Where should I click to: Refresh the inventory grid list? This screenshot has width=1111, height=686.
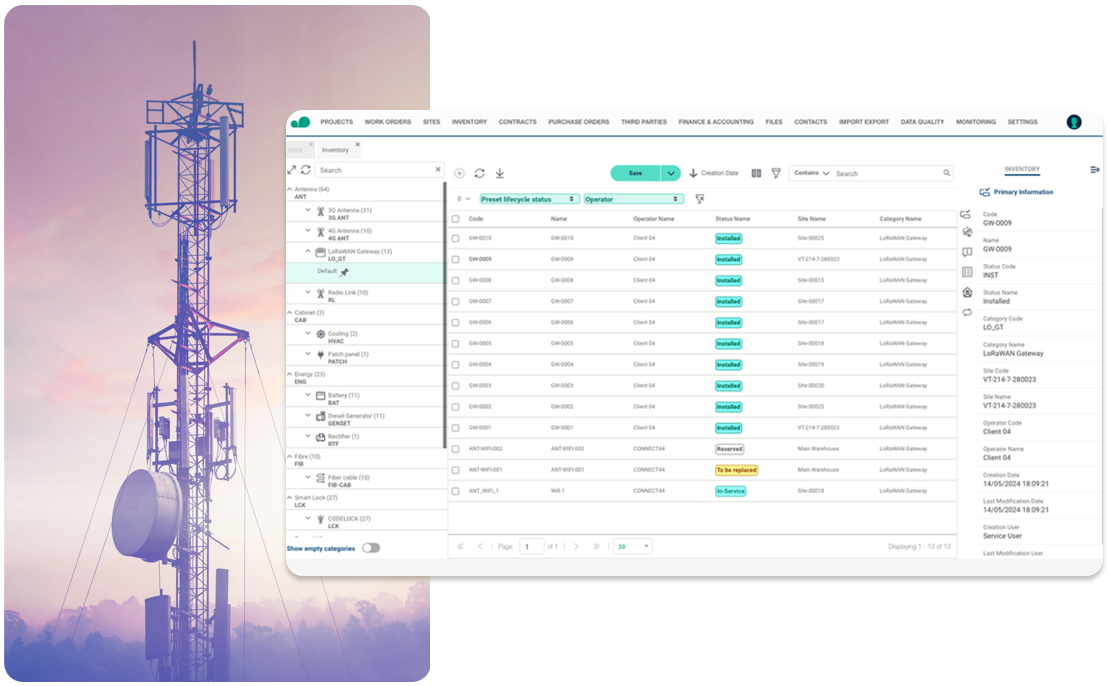[x=480, y=173]
